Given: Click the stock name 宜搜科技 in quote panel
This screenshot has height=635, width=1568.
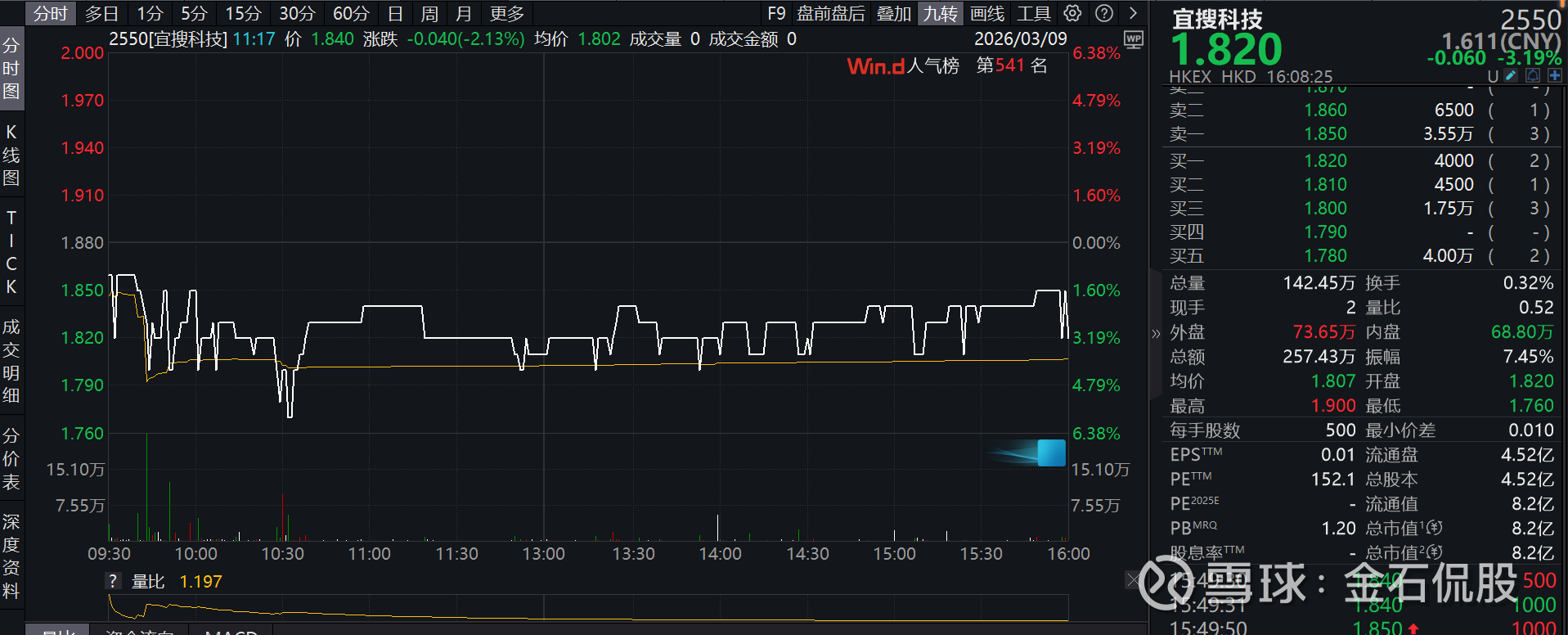Looking at the screenshot, I should pos(1217,19).
